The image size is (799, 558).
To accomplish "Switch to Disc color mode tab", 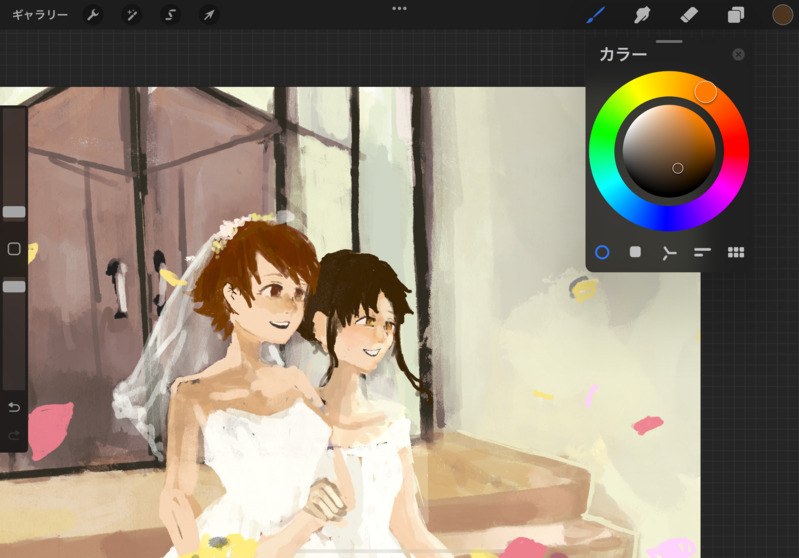I will [x=602, y=252].
